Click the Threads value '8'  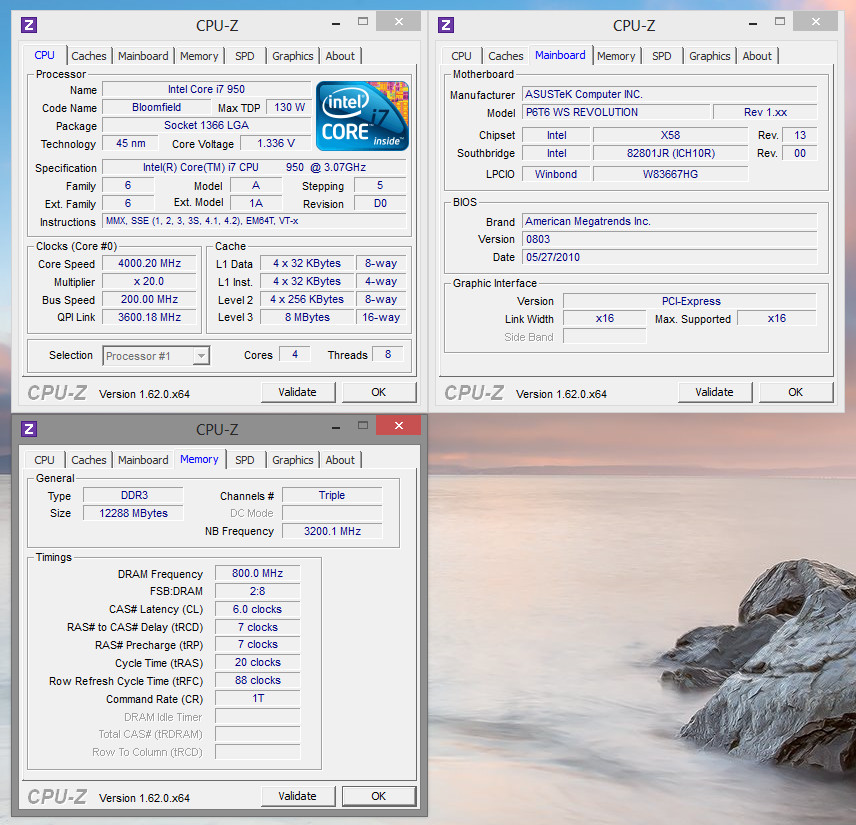(x=388, y=354)
